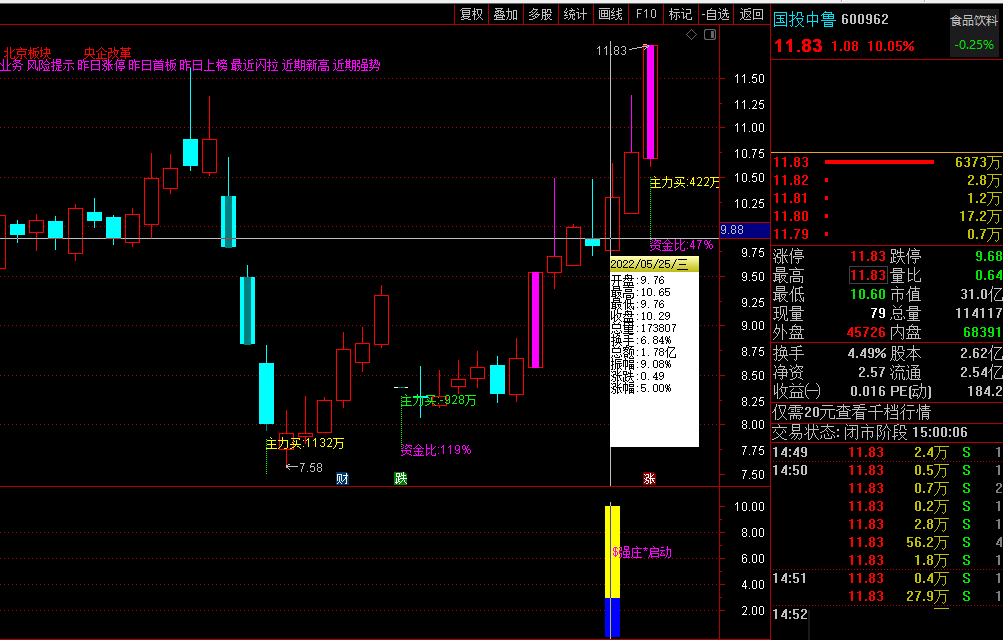Remove the stock via the -自选 button
Screen dimensions: 1003x640
click(x=715, y=14)
